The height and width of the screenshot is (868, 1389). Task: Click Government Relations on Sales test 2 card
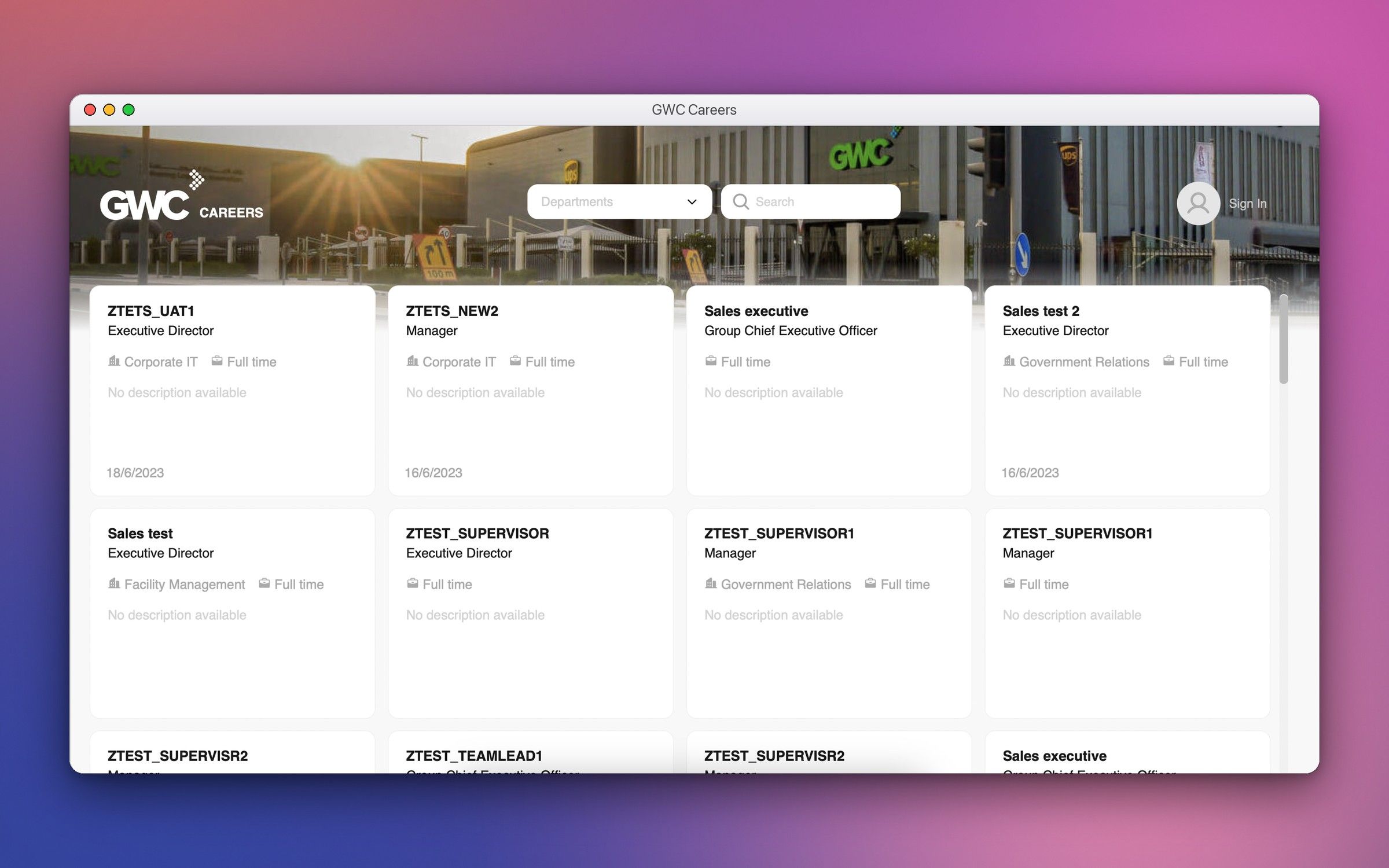(x=1084, y=362)
